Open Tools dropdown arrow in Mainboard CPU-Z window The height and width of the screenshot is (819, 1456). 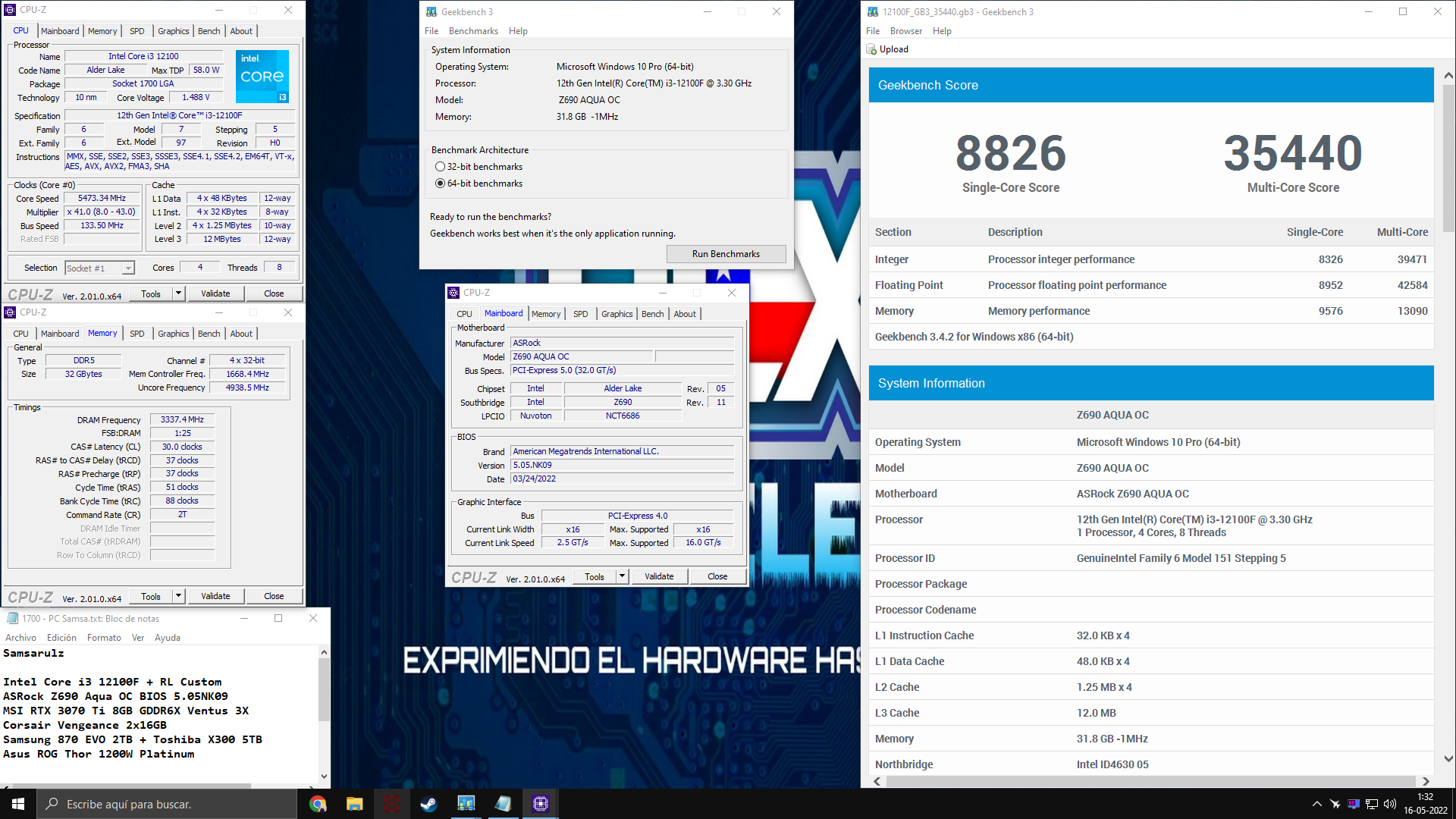[623, 576]
